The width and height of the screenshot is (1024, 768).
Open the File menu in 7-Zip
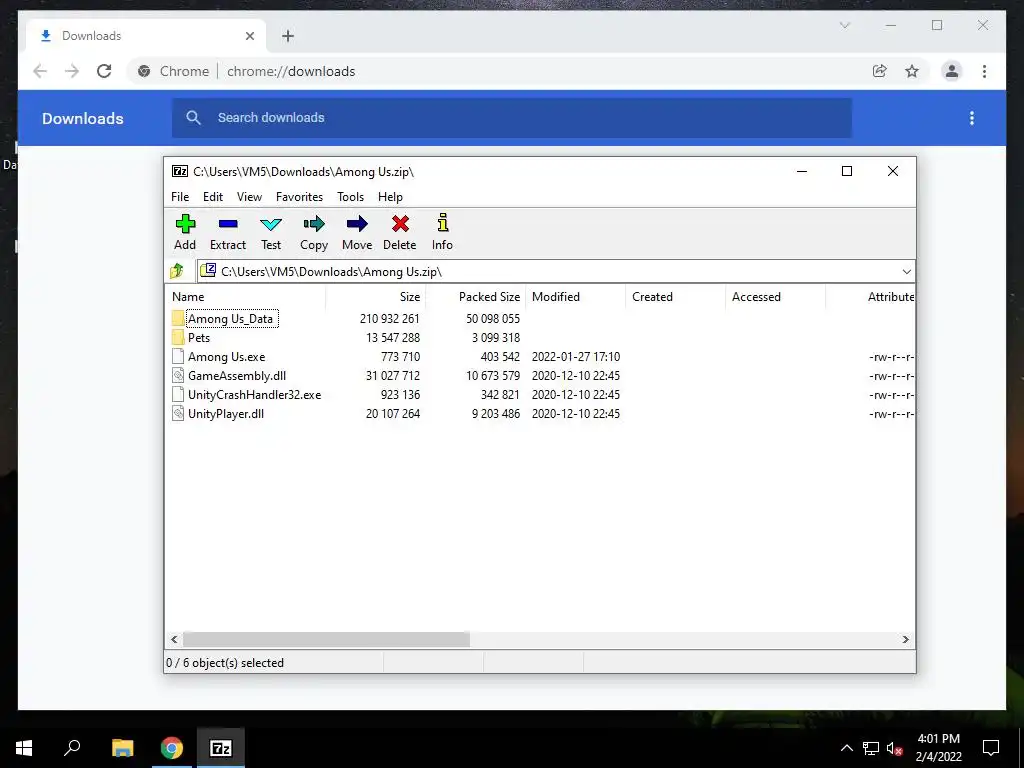(180, 197)
